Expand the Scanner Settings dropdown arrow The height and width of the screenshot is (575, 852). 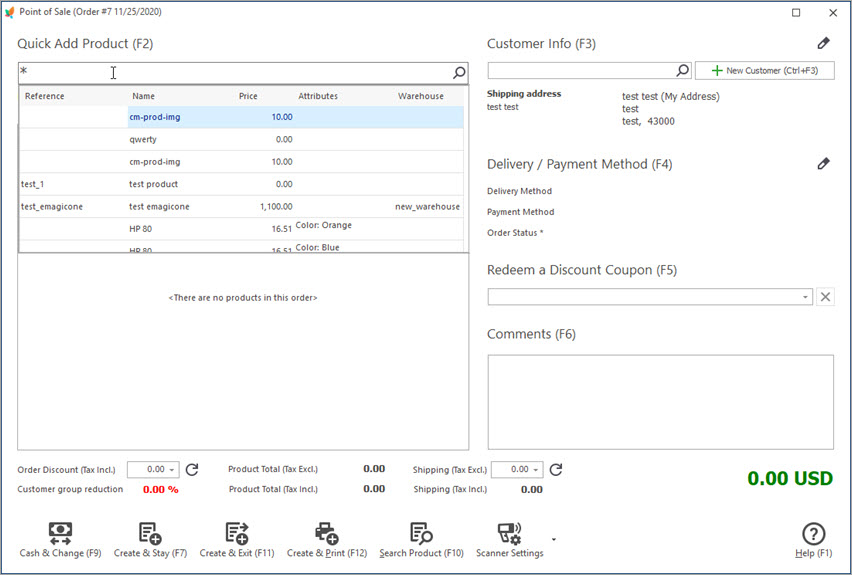coord(554,539)
